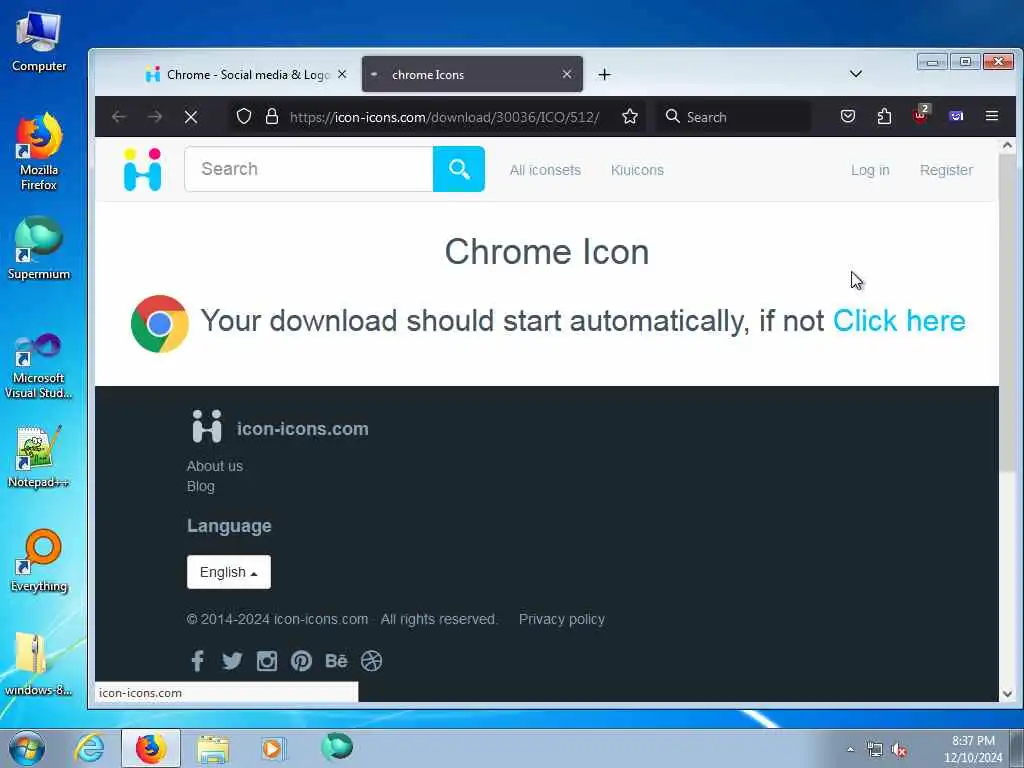Click the icon-icons site logo in header
1024x768 pixels.
click(142, 169)
